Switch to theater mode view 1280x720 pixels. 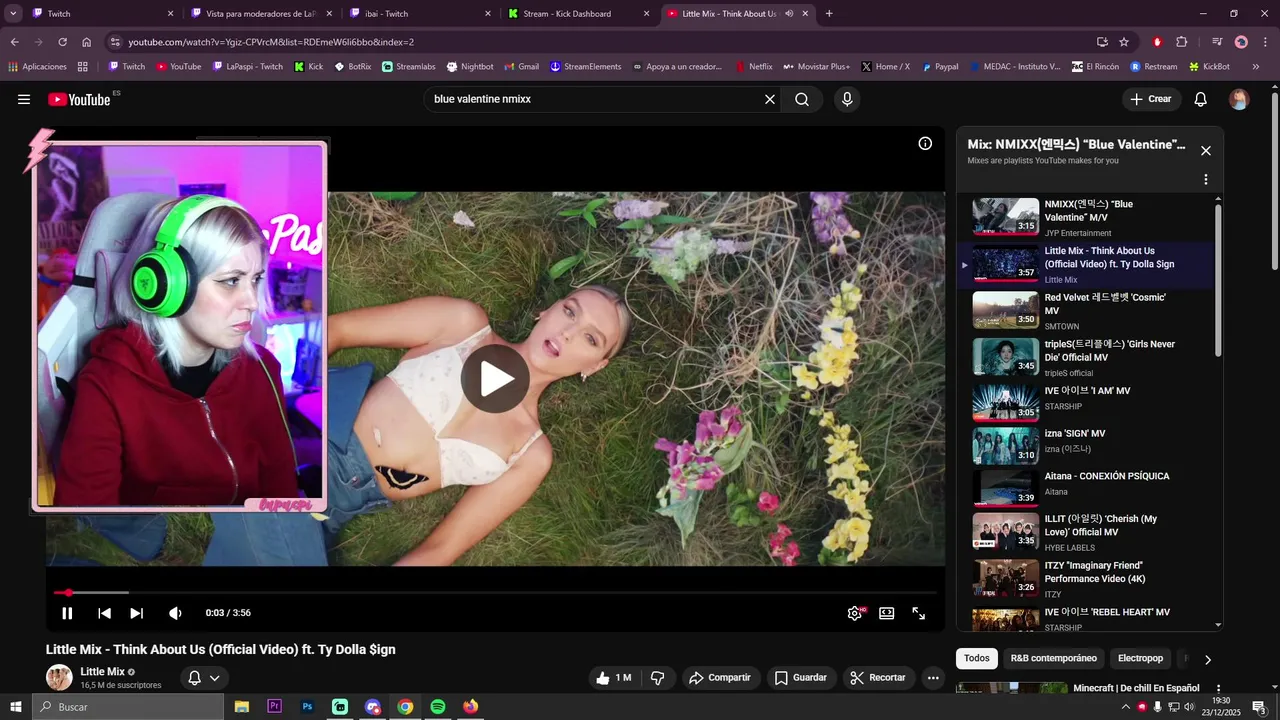point(887,613)
